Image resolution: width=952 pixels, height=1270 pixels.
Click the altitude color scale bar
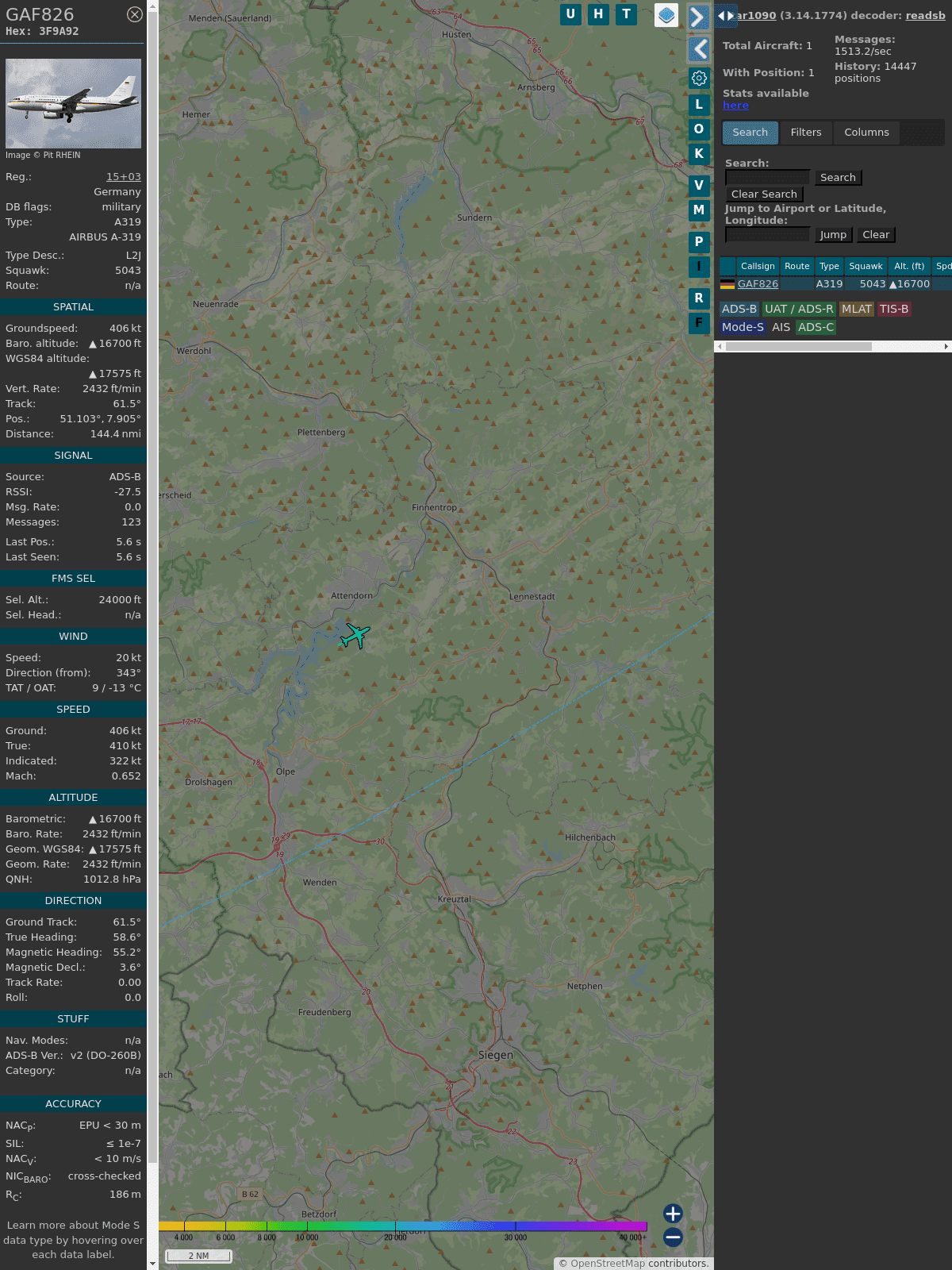tap(403, 1226)
